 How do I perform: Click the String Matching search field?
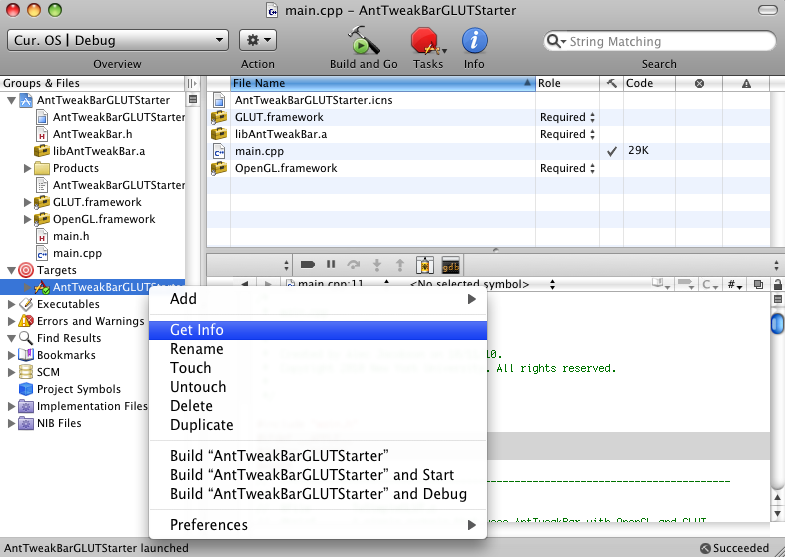pyautogui.click(x=665, y=42)
